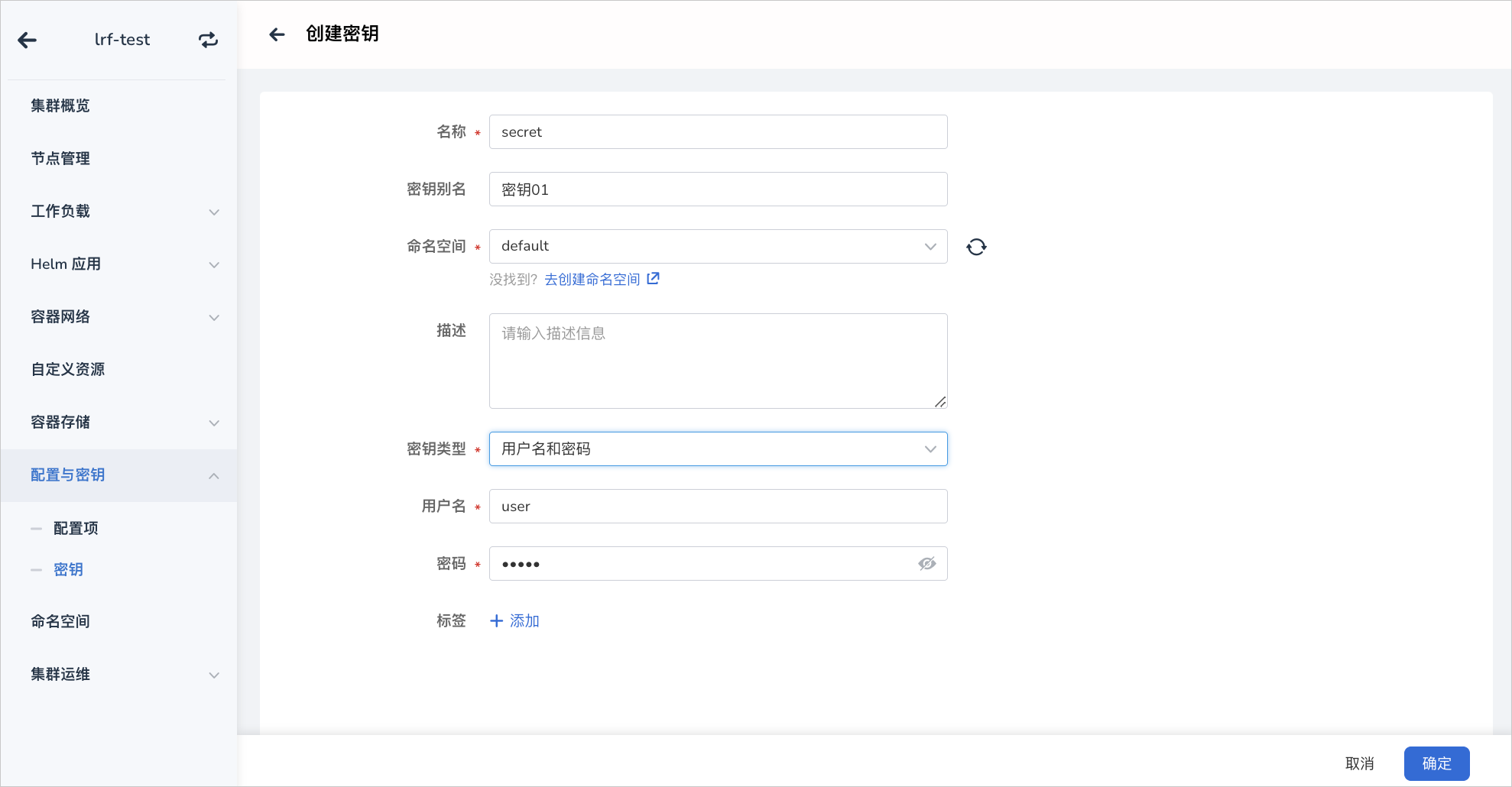Viewport: 1512px width, 787px height.
Task: Focus the 密钥别名 input field
Action: 718,189
